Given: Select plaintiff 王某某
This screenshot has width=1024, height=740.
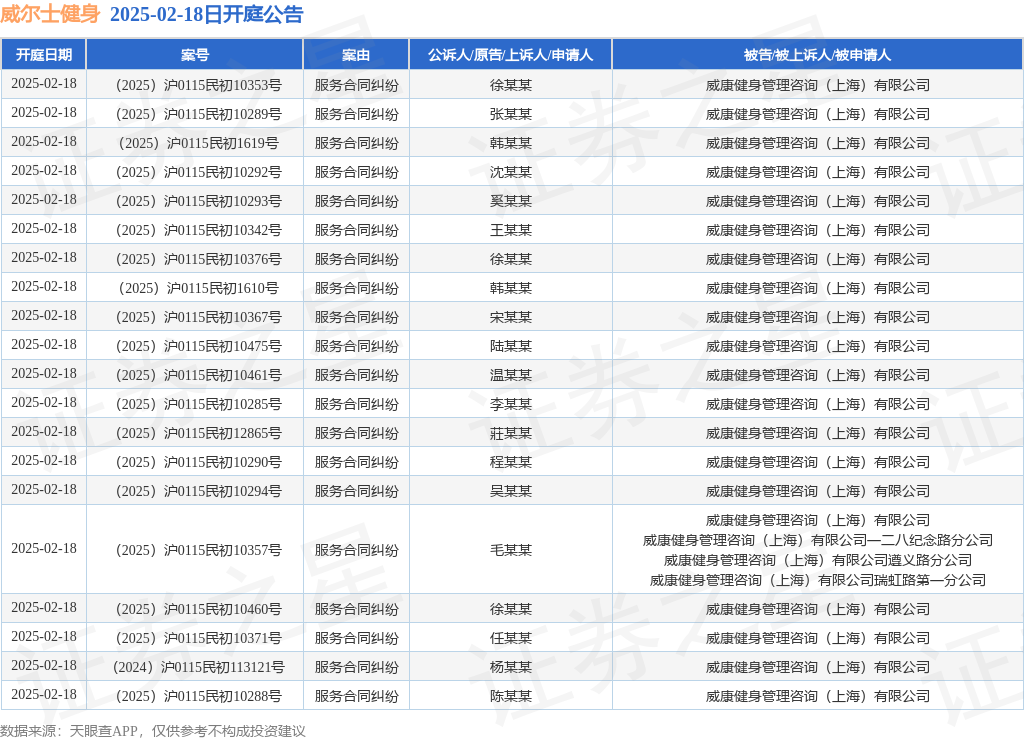Looking at the screenshot, I should pyautogui.click(x=511, y=230).
